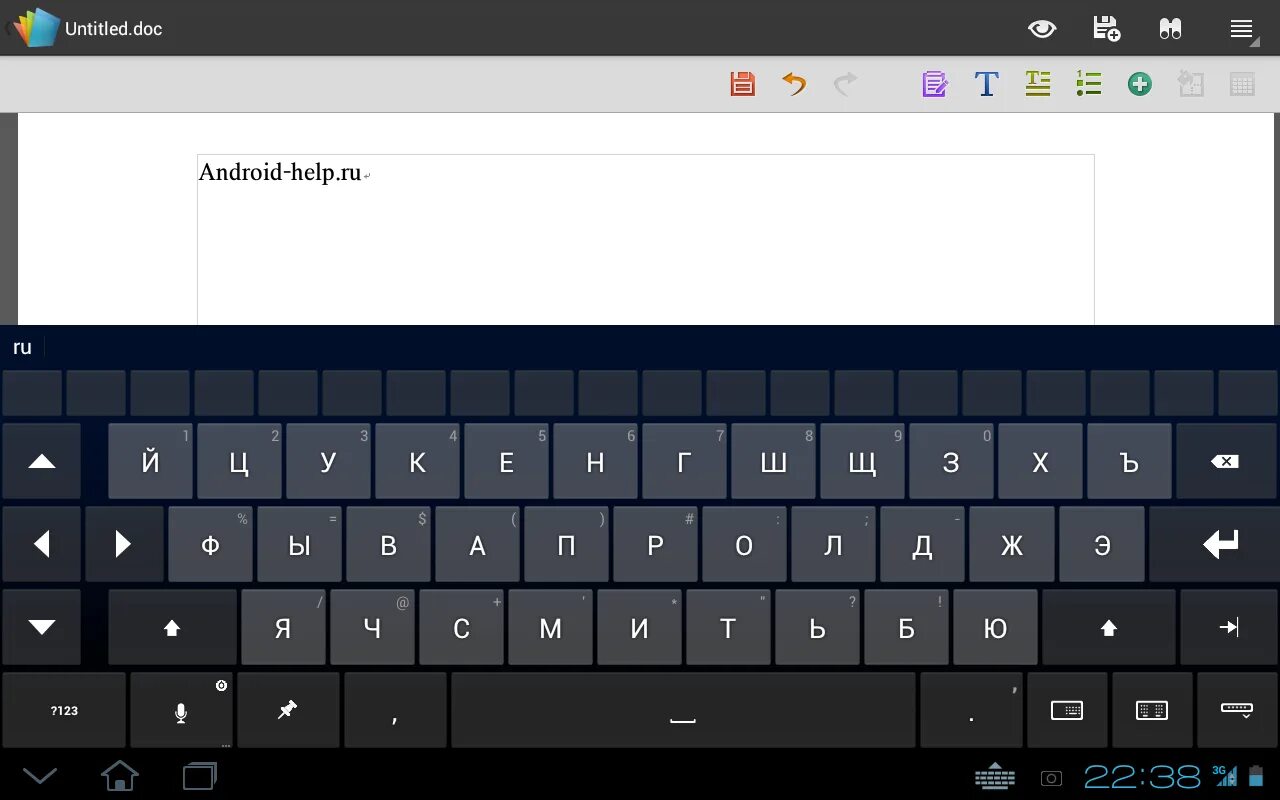
Task: Switch to ?123 symbols layout
Action: point(64,710)
